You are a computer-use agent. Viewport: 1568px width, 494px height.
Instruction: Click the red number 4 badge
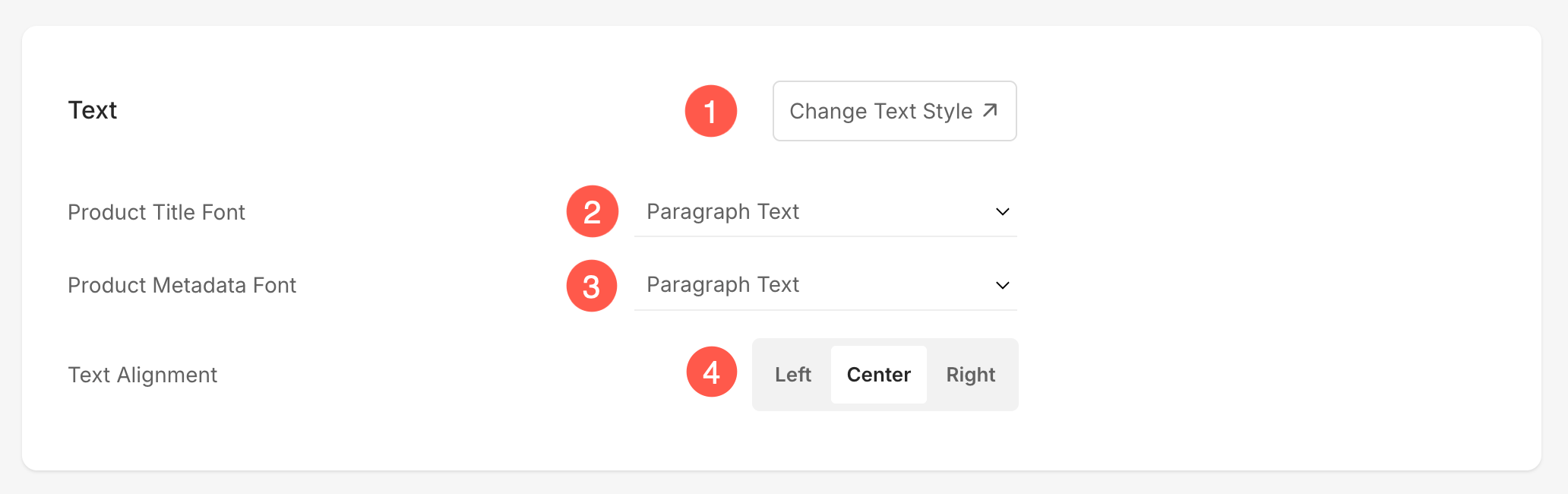tap(712, 372)
